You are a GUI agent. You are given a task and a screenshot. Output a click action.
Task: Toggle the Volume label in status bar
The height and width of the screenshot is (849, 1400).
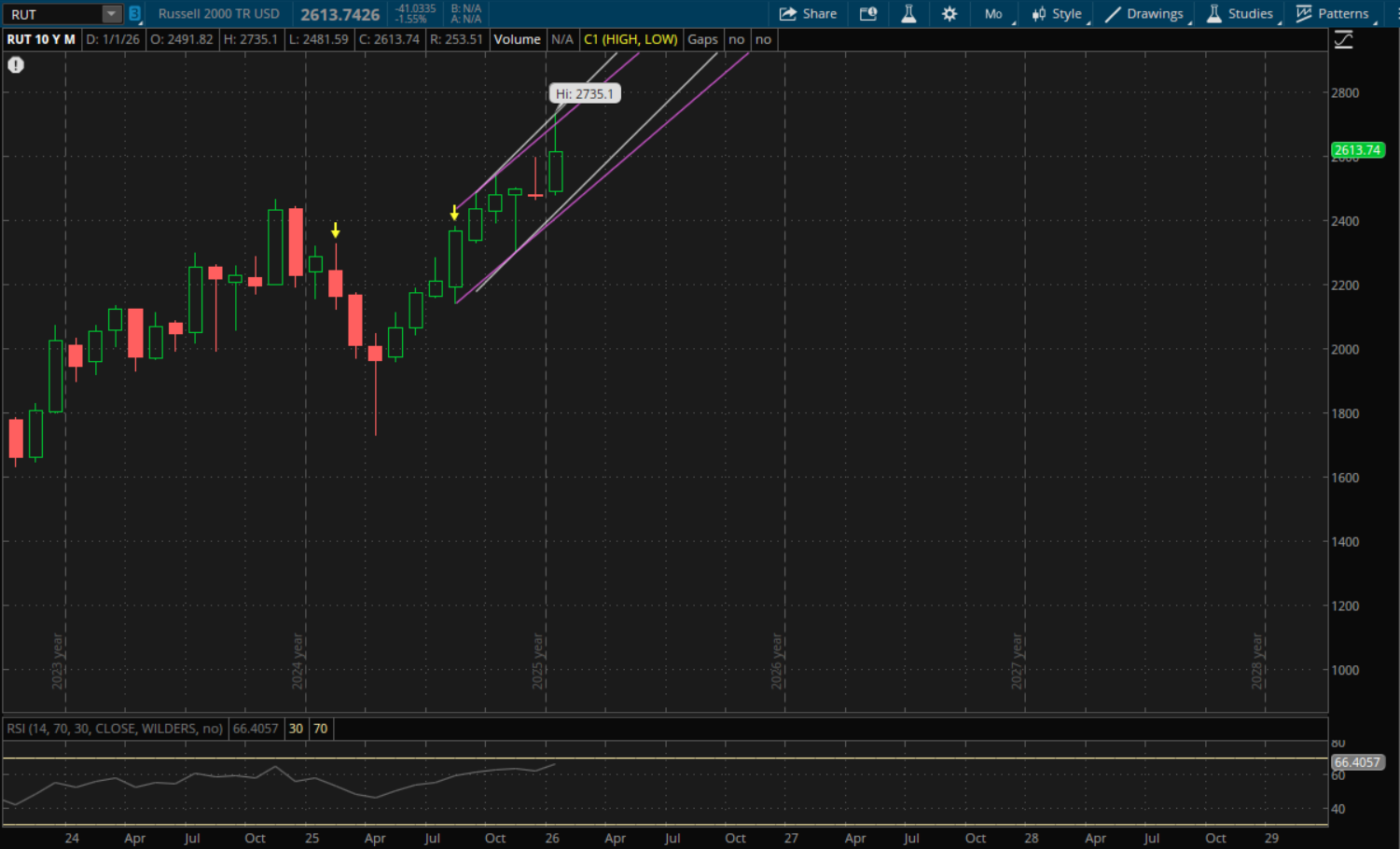[x=517, y=39]
